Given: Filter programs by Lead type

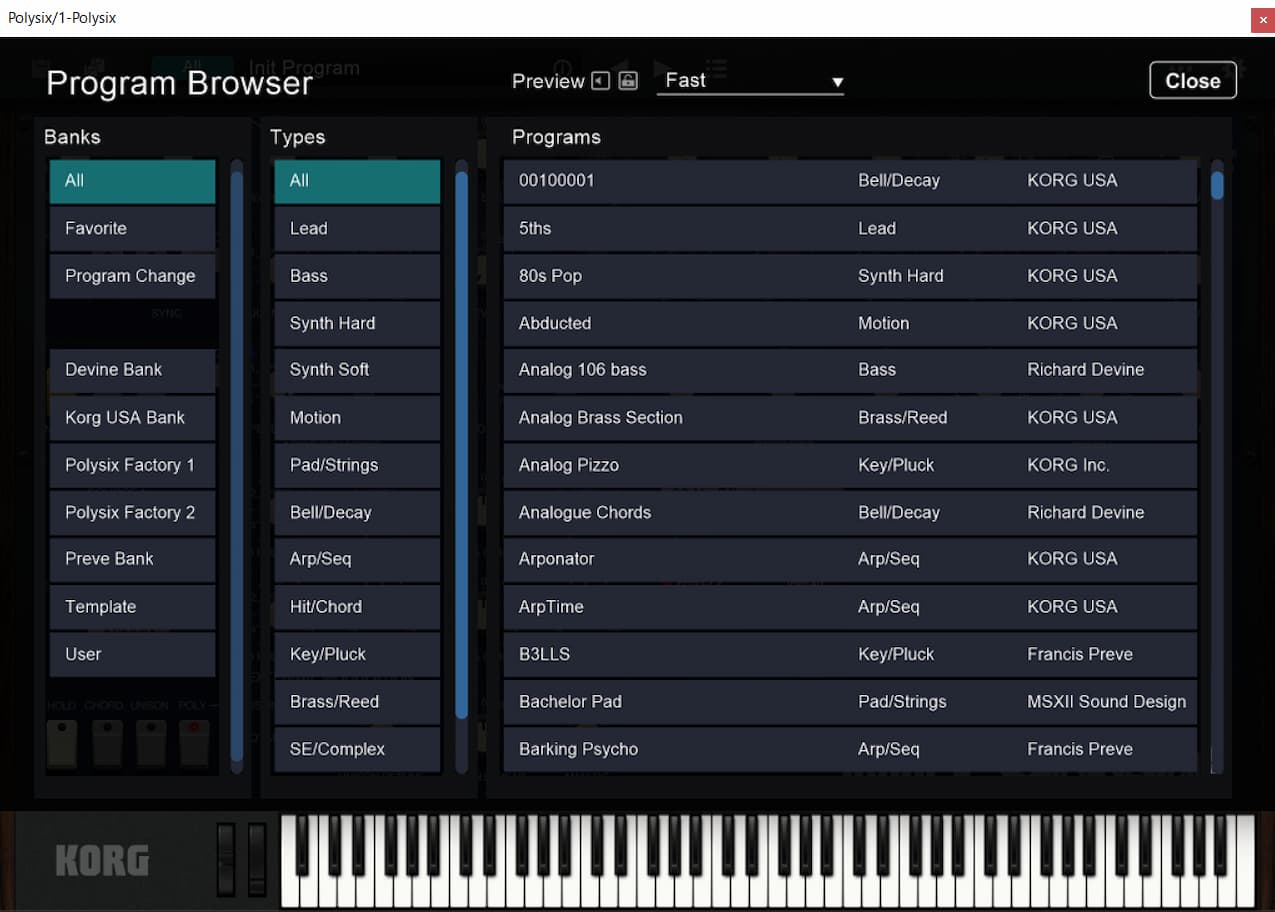Looking at the screenshot, I should 358,228.
